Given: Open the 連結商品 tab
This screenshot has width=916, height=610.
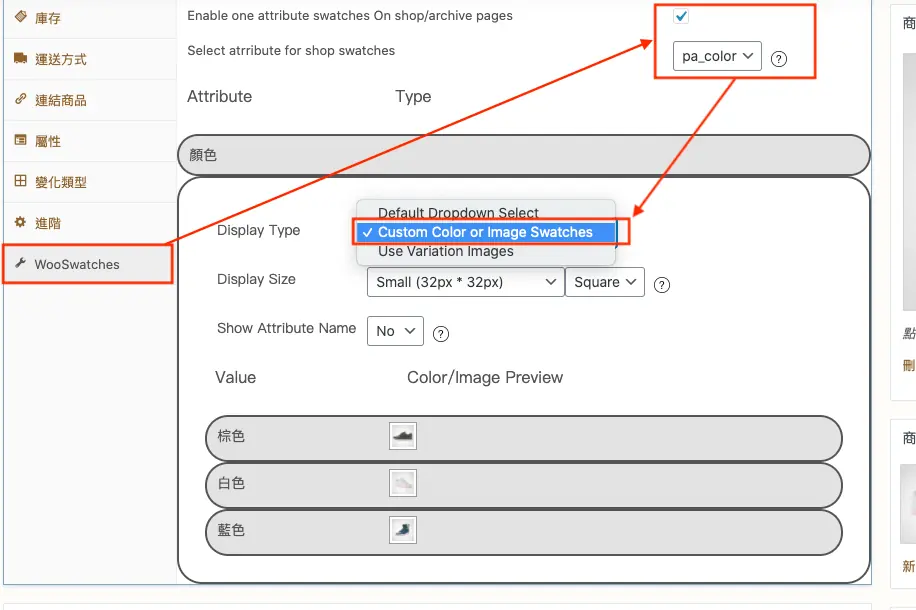Looking at the screenshot, I should [90, 100].
